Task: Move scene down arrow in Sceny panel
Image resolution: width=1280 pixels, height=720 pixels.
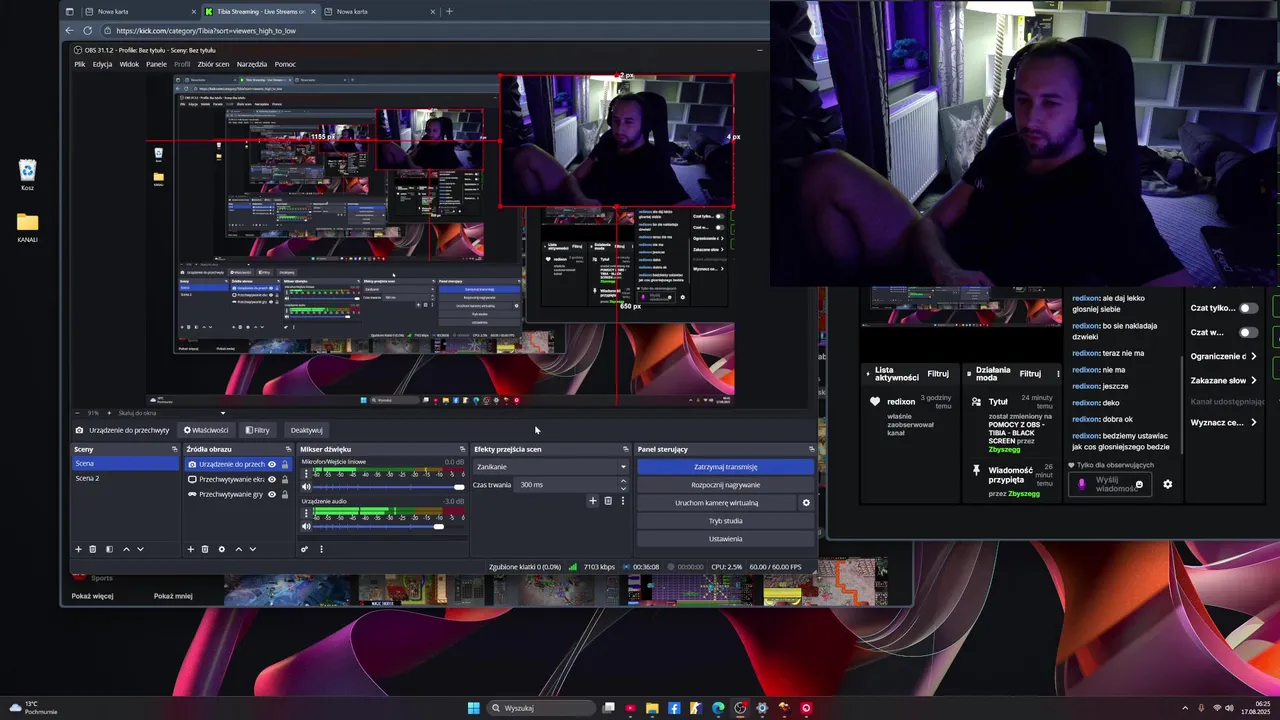Action: pyautogui.click(x=140, y=549)
